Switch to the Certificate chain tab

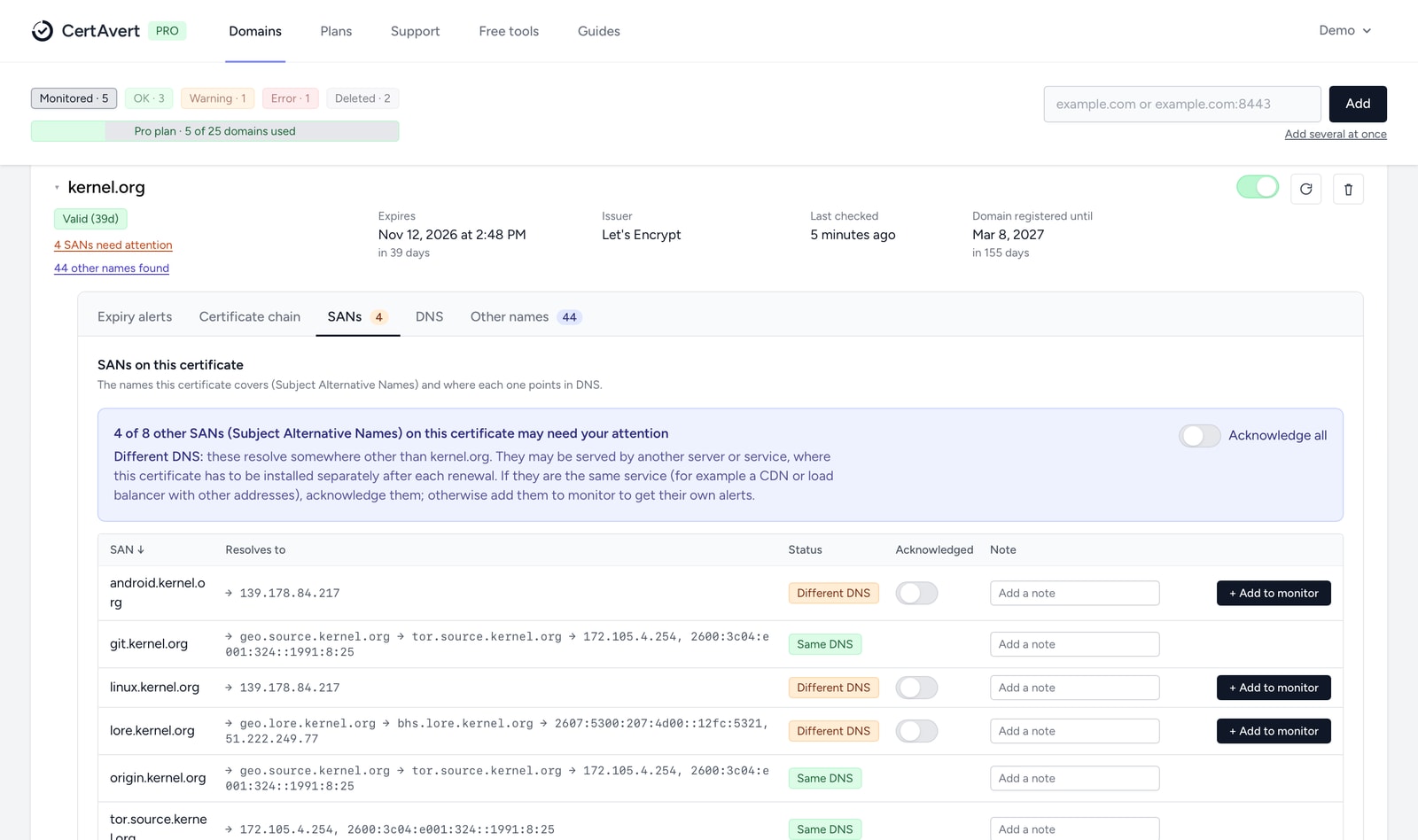click(x=250, y=316)
